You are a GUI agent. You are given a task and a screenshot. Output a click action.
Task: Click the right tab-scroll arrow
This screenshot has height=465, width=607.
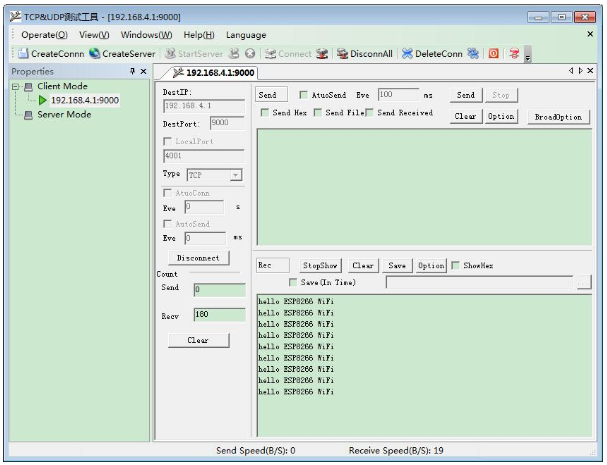point(580,70)
